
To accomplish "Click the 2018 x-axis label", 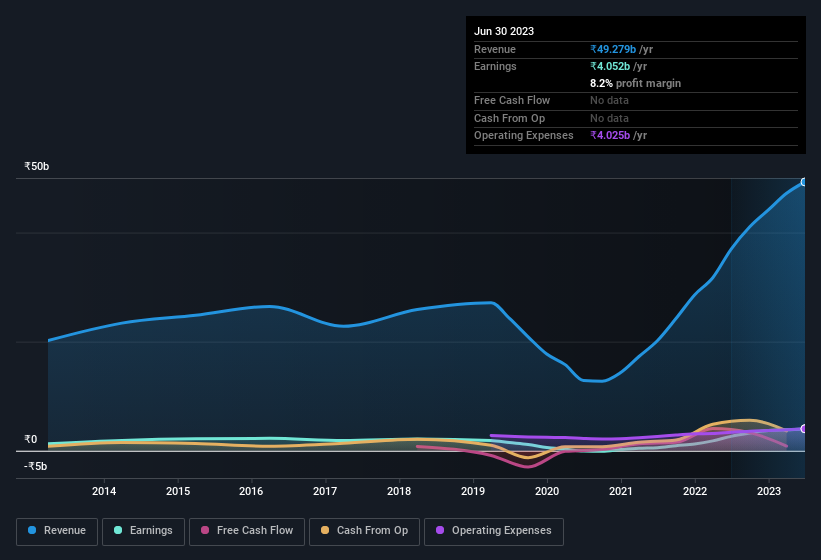I will 399,491.
